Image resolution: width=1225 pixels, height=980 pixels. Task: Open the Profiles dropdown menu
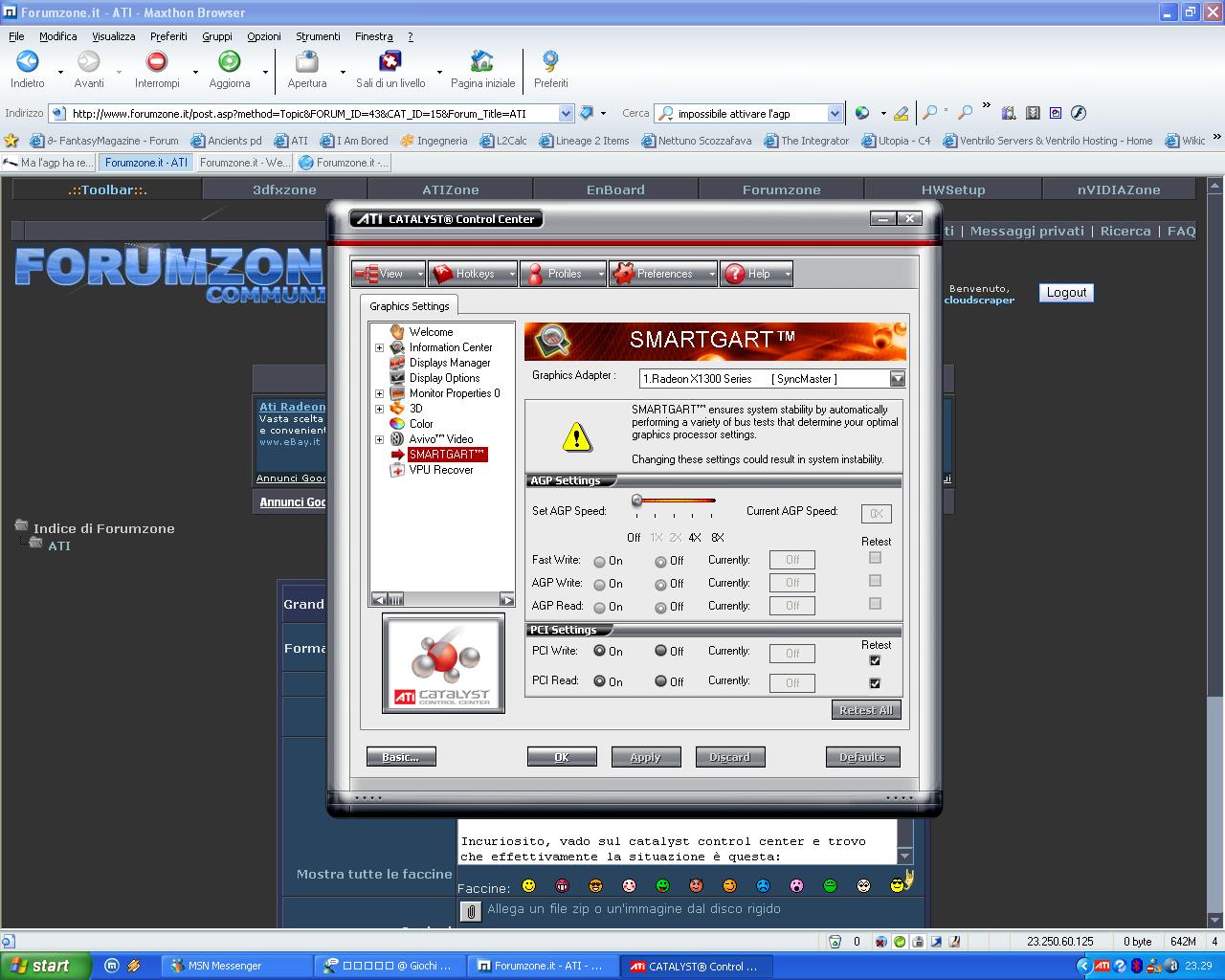563,274
